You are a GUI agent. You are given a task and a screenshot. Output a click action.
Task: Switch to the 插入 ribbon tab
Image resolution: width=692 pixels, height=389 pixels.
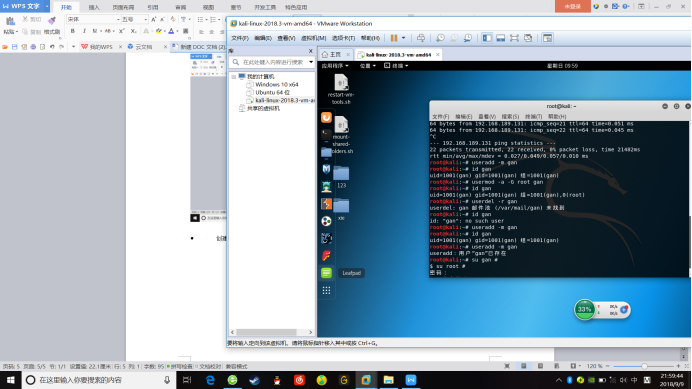(94, 8)
